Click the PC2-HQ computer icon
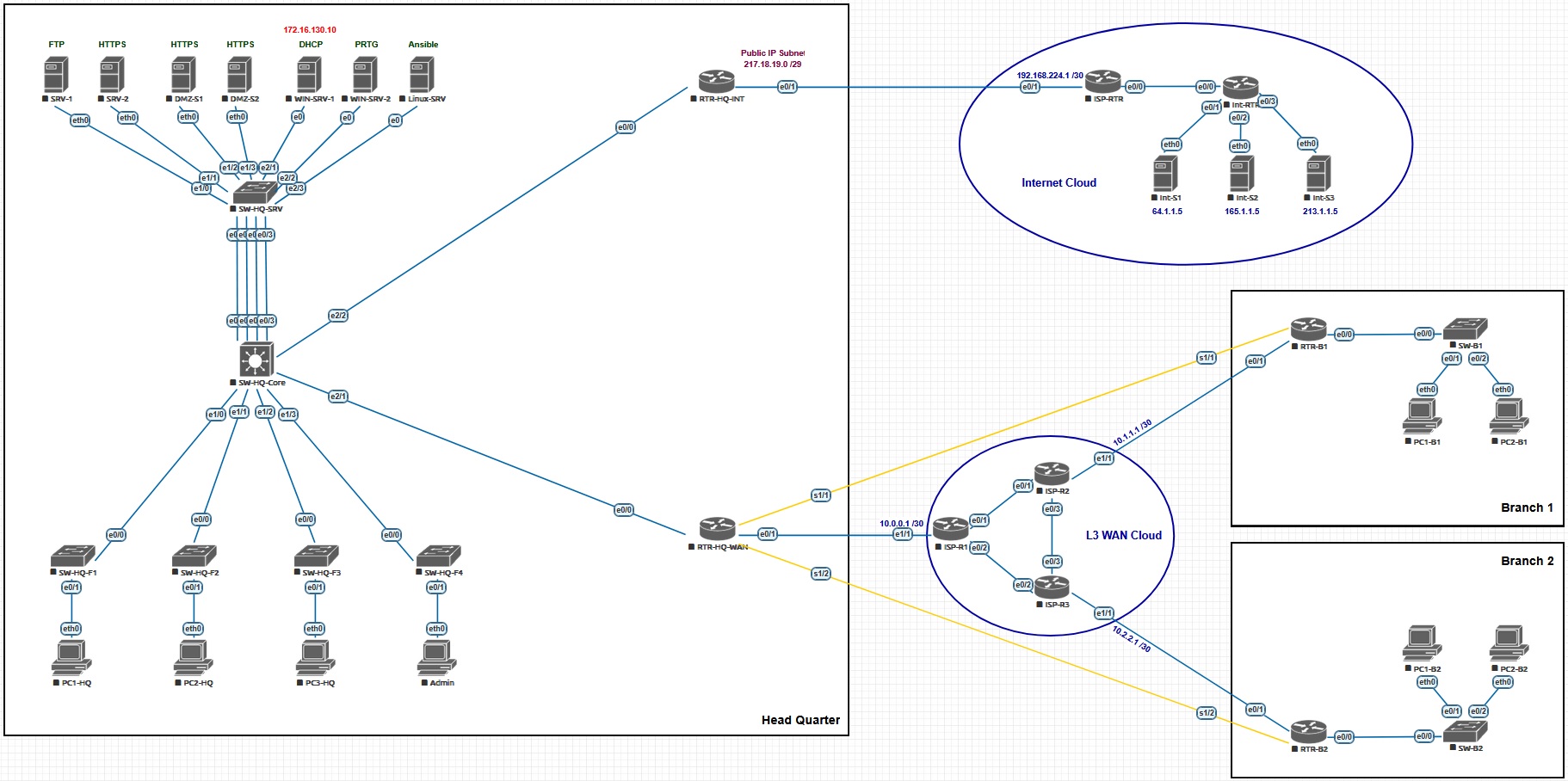This screenshot has height=781, width=1568. click(193, 658)
